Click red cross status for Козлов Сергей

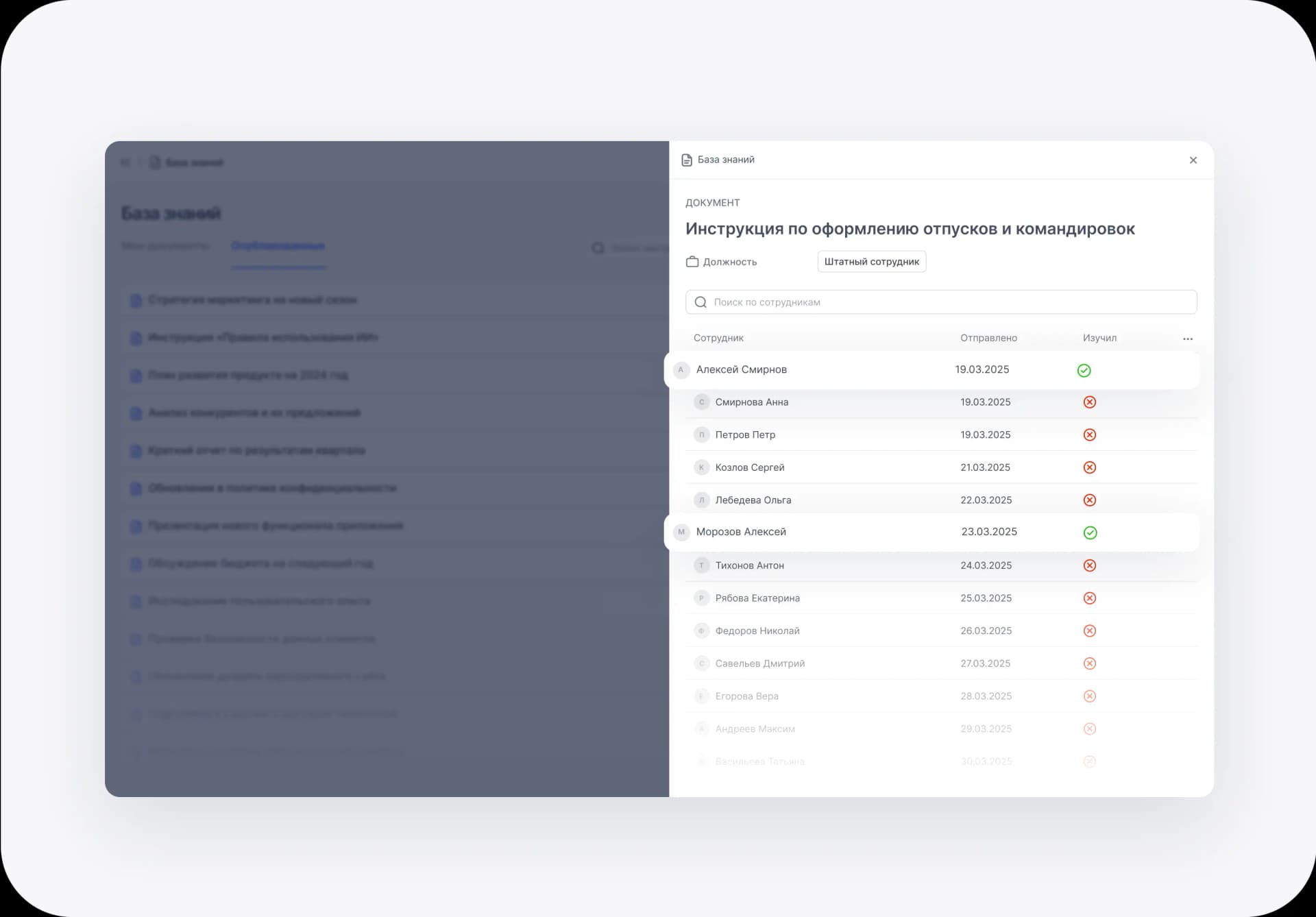[x=1089, y=467]
